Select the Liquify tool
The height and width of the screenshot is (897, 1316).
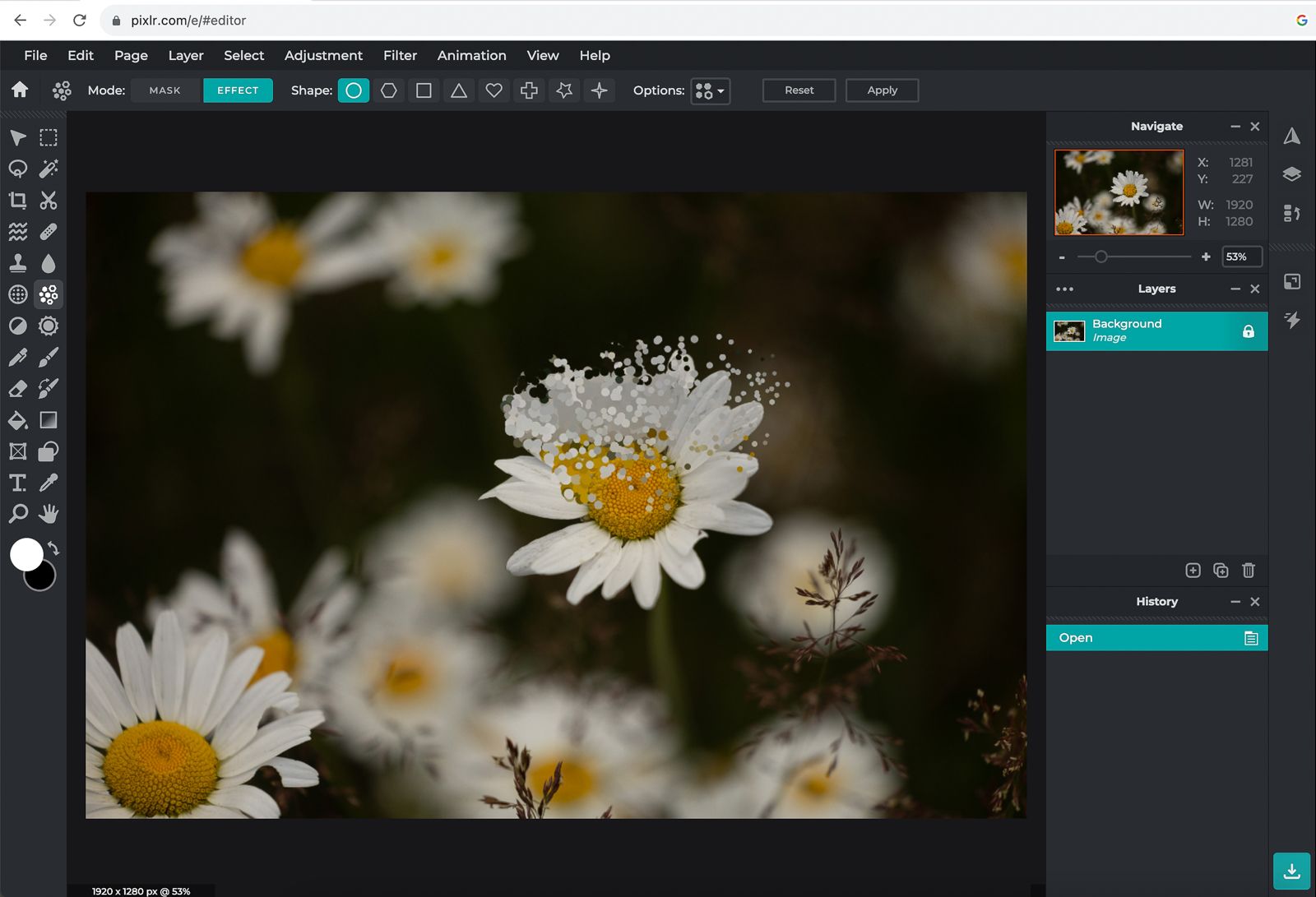pos(17,232)
